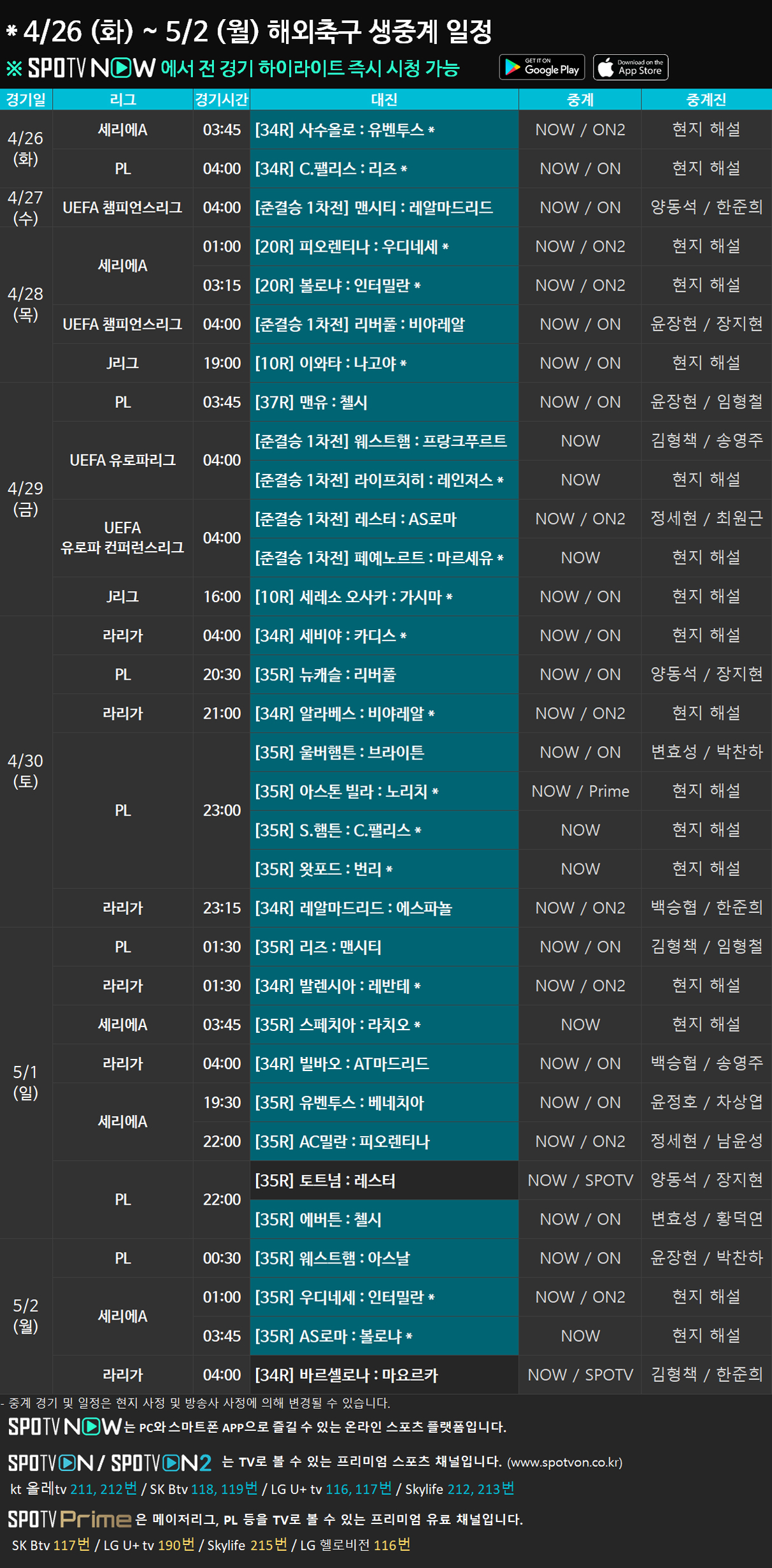Click the SPOTV ON channel logo
Viewport: 772px width, 1568px height.
coord(50,1462)
